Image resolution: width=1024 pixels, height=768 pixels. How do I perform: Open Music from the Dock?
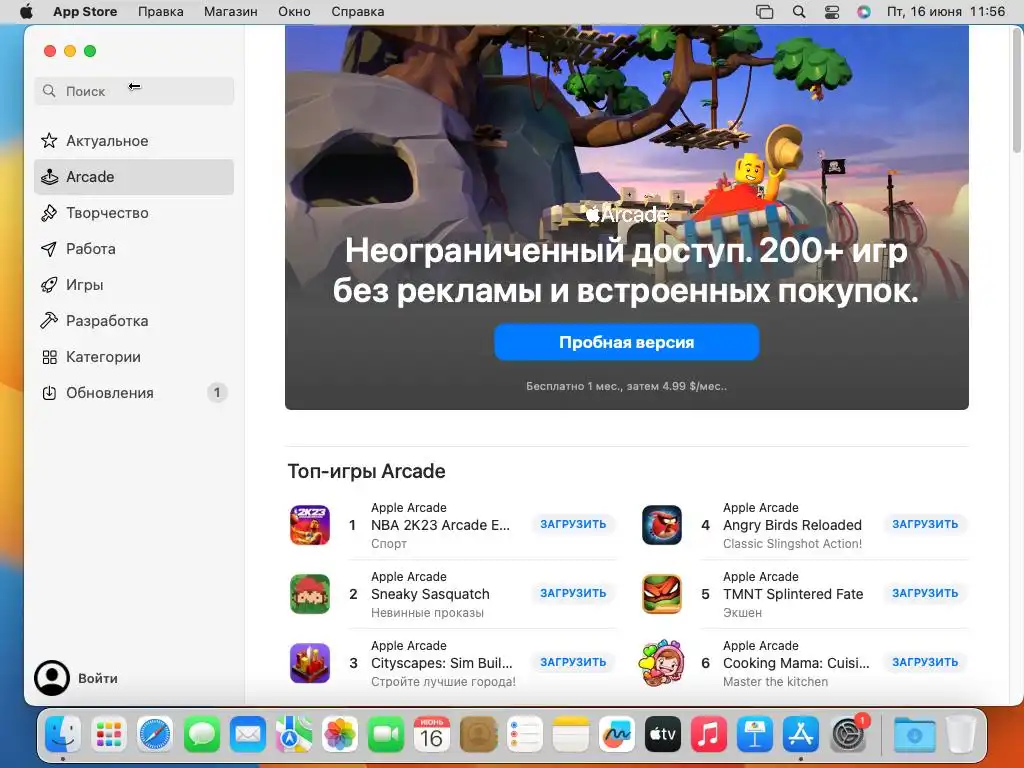click(709, 734)
